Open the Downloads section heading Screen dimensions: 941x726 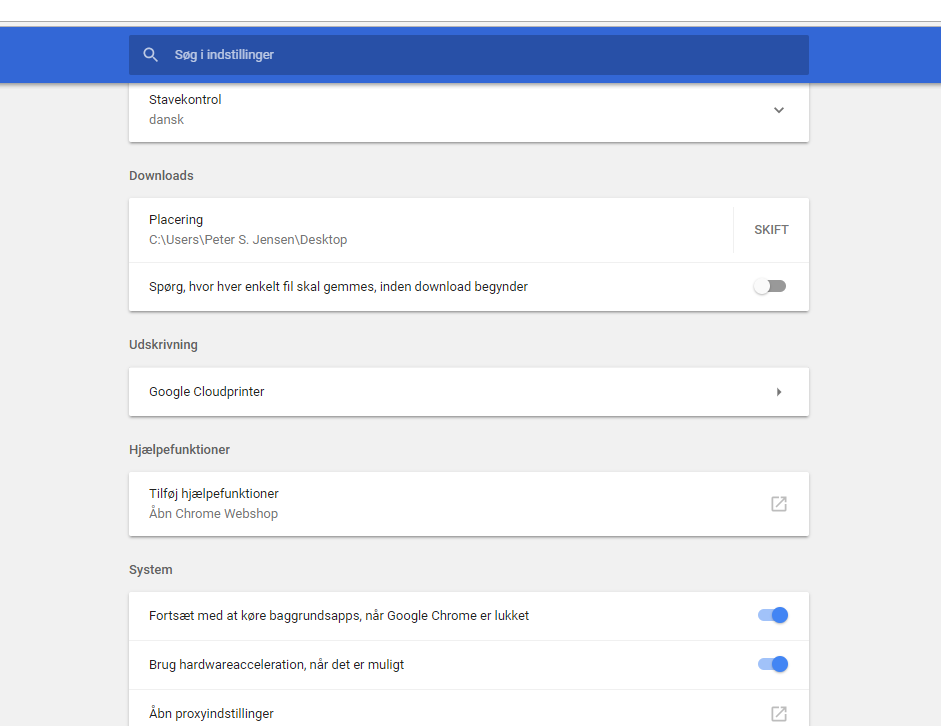click(161, 175)
